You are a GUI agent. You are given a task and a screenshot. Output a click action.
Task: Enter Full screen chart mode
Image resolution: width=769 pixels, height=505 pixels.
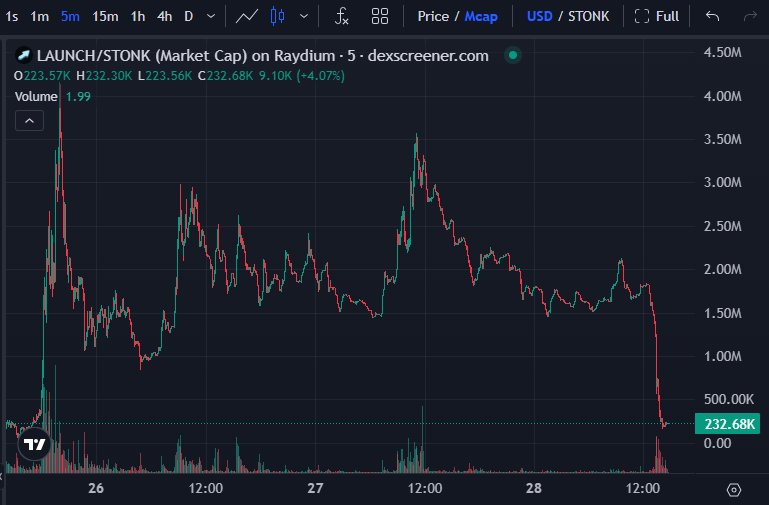click(656, 17)
